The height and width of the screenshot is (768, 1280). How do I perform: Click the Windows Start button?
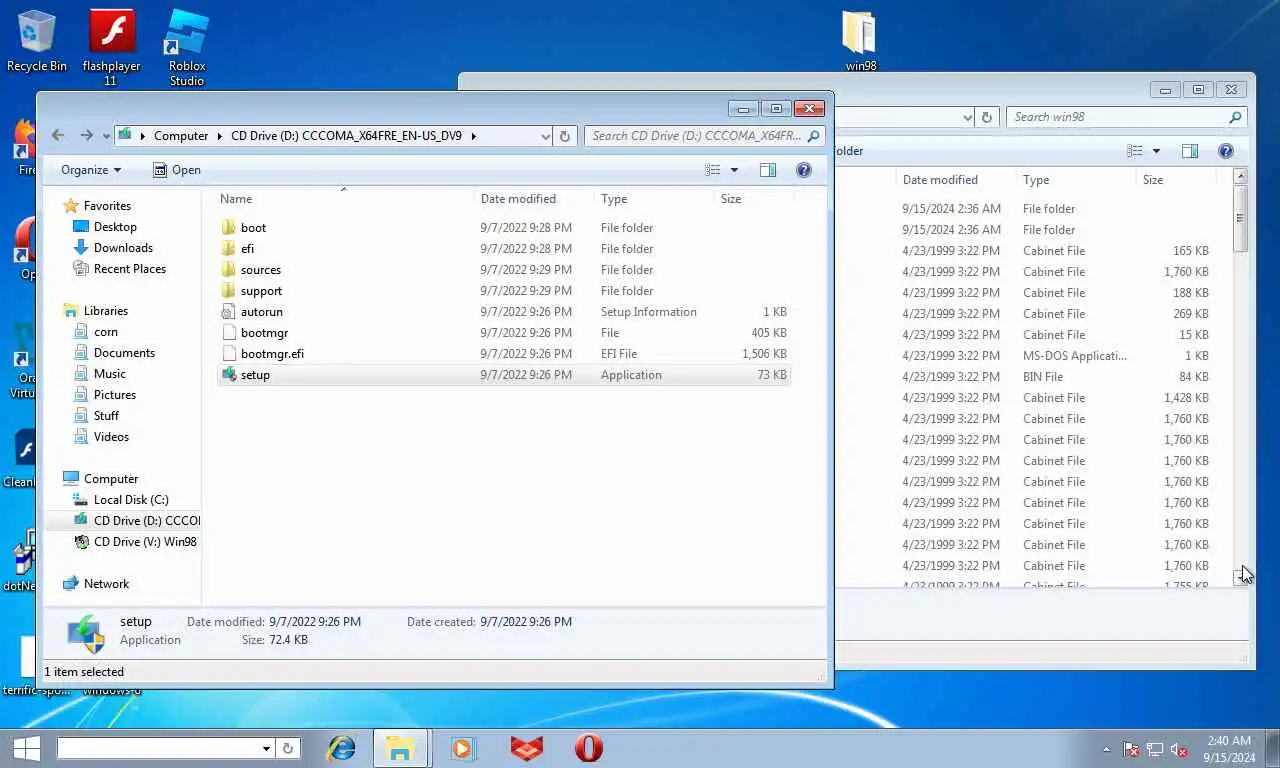pyautogui.click(x=25, y=748)
